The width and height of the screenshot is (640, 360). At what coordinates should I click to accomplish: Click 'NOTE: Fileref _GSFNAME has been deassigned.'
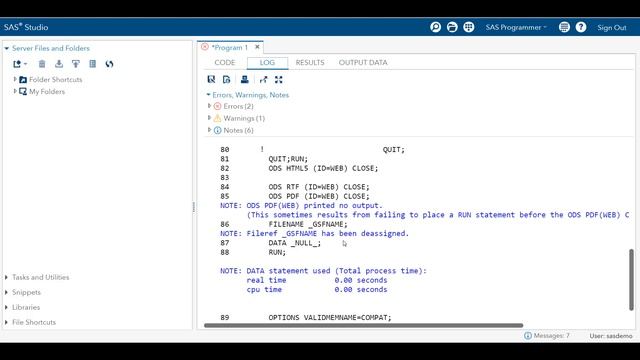point(314,233)
